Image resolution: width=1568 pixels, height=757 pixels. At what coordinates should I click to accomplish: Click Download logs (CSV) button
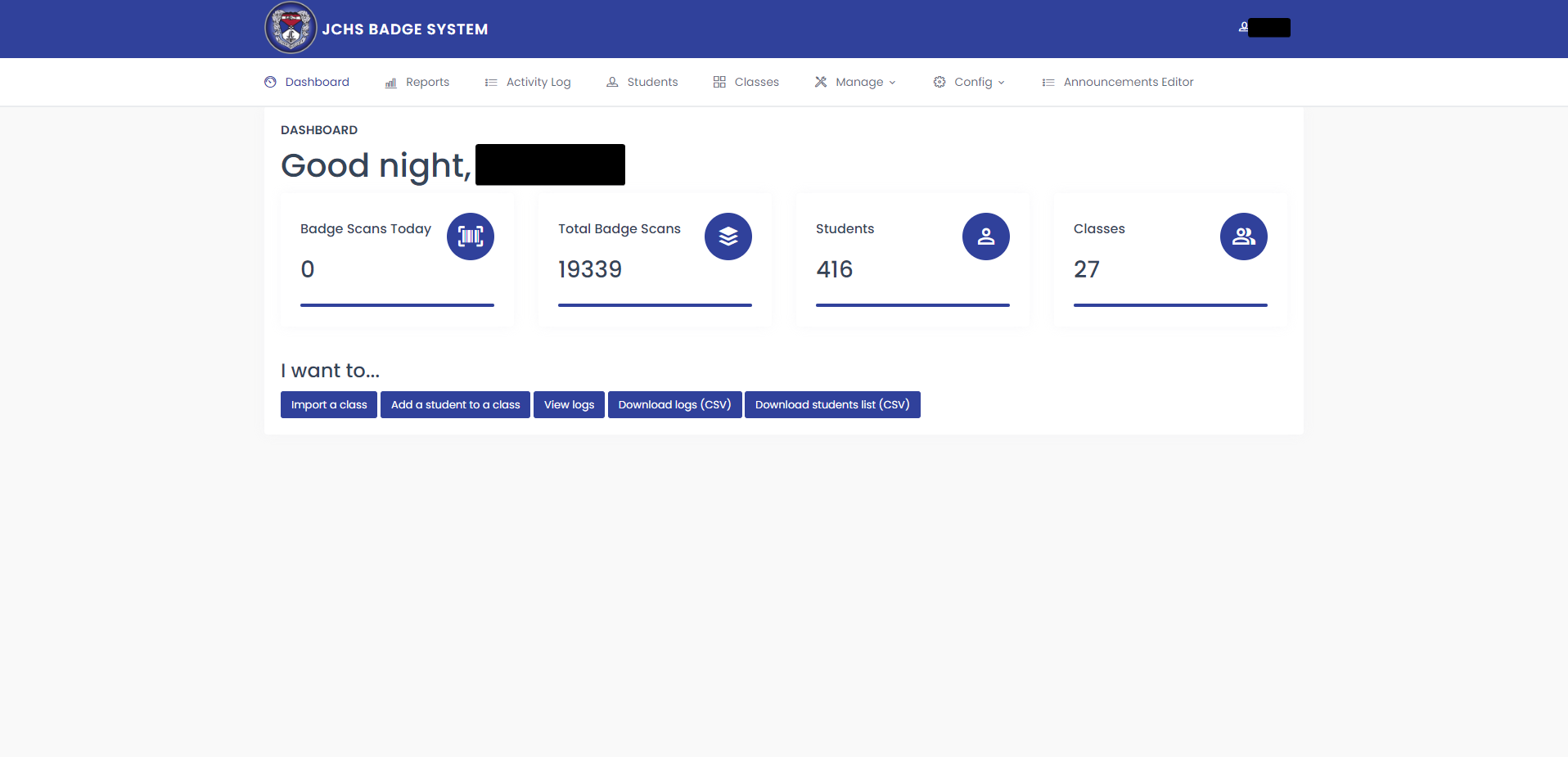[x=674, y=404]
